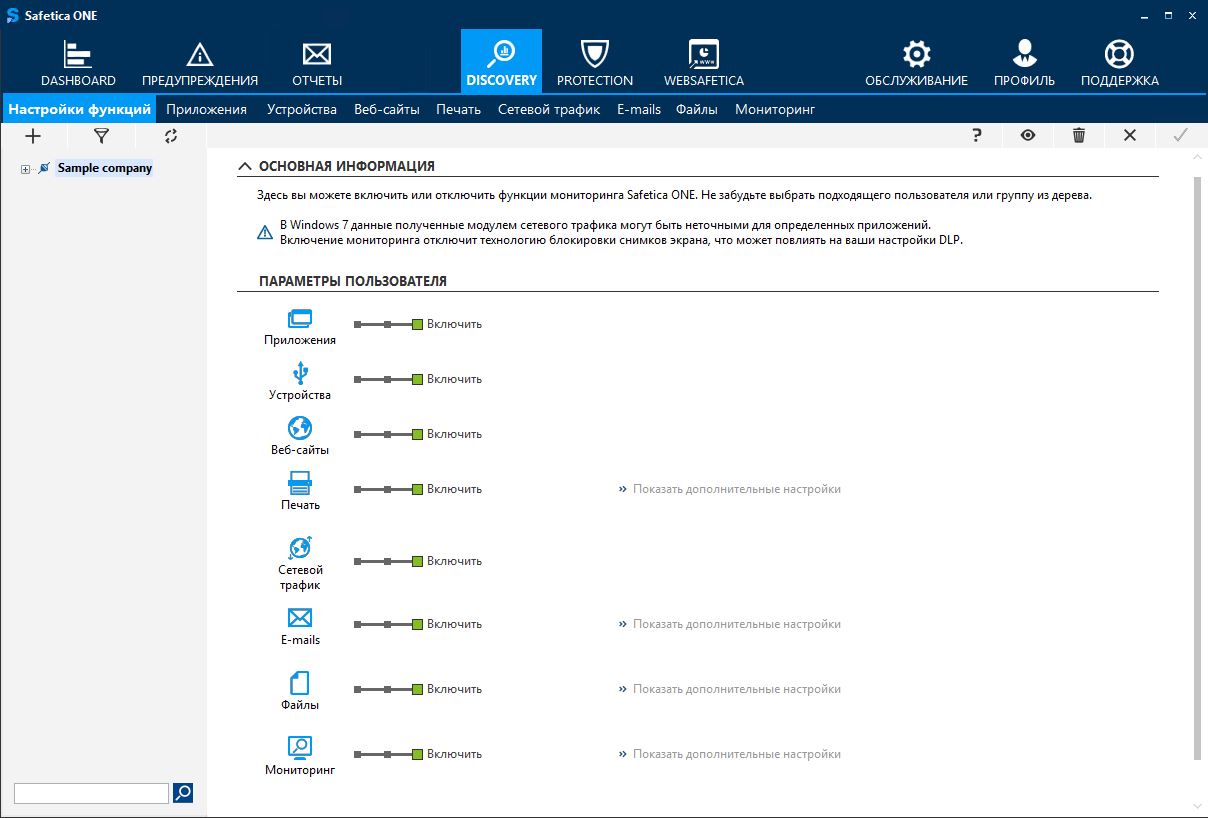1208x818 pixels.
Task: Show additional settings for E-mails
Action: 736,624
